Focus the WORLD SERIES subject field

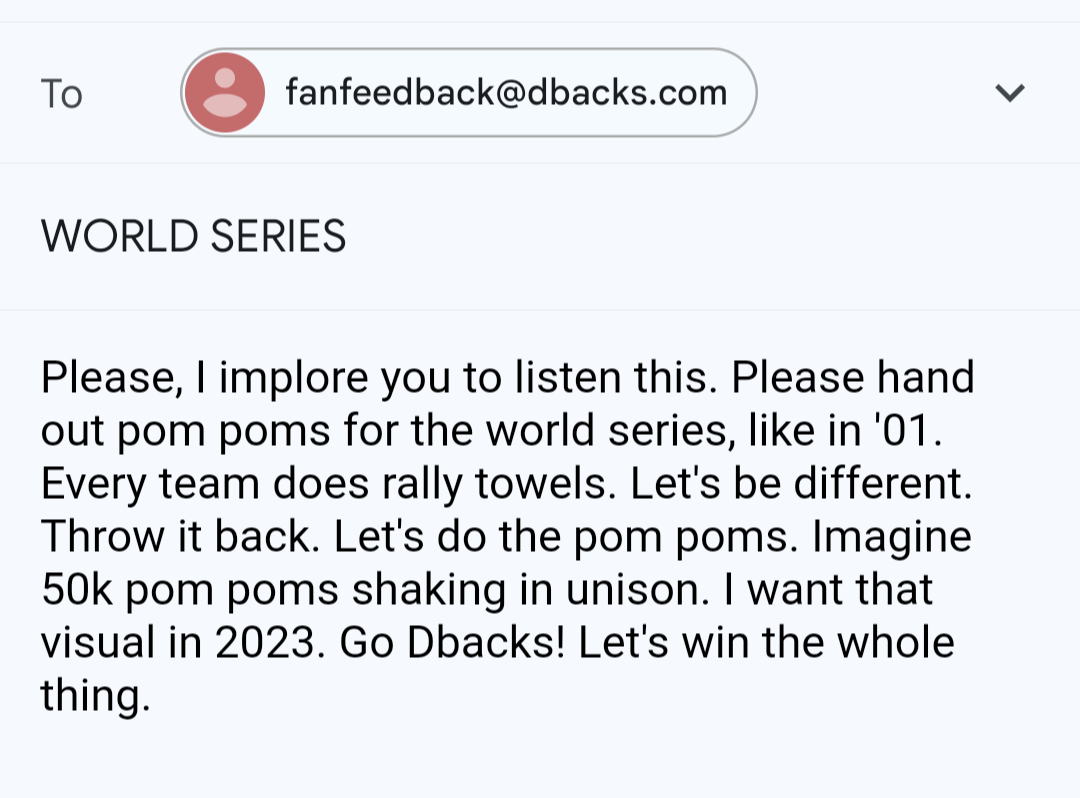540,236
